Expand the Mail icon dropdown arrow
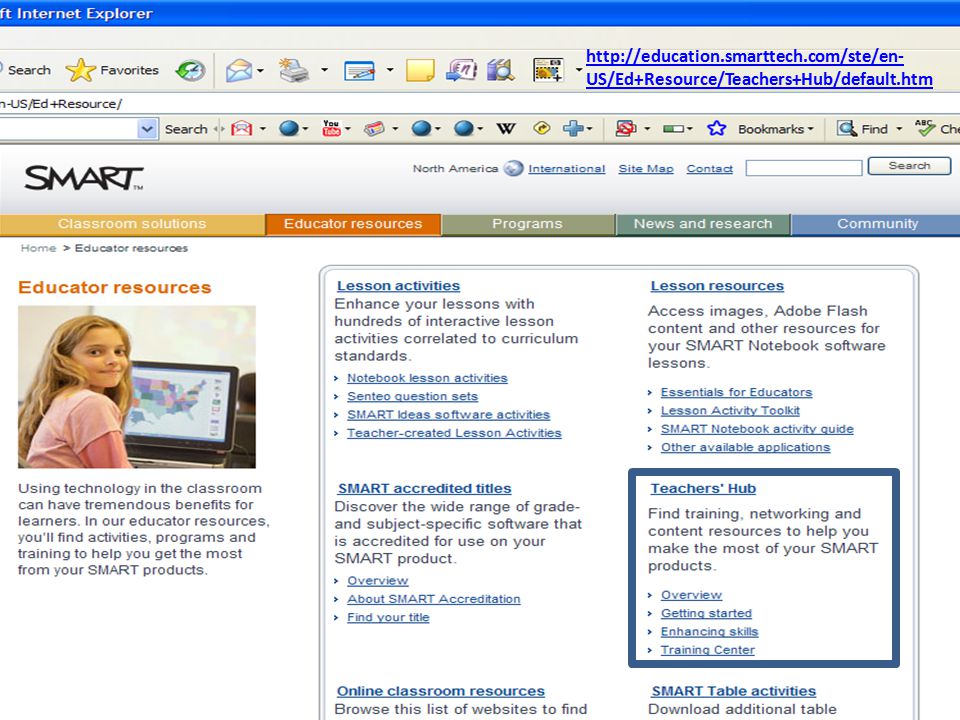960x720 pixels. coord(261,71)
